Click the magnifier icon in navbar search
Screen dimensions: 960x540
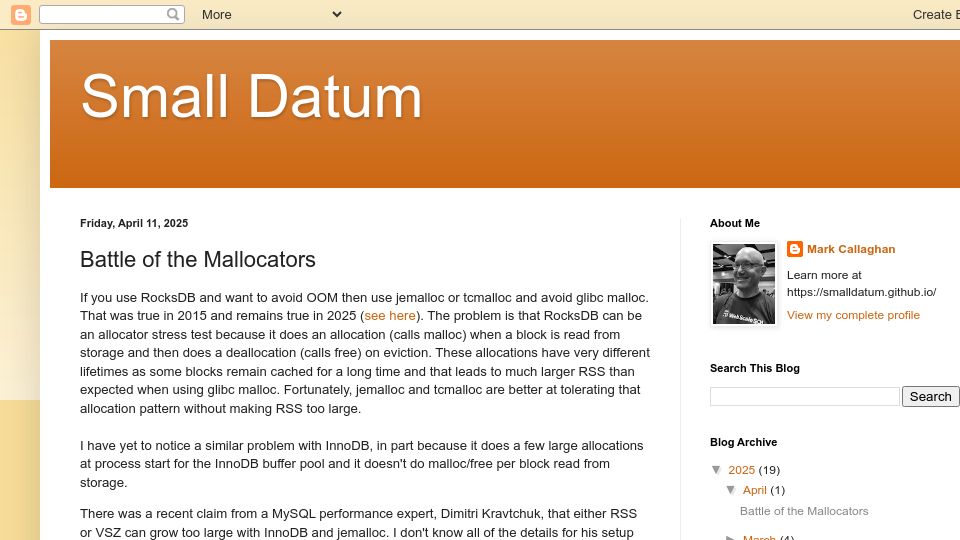point(173,14)
